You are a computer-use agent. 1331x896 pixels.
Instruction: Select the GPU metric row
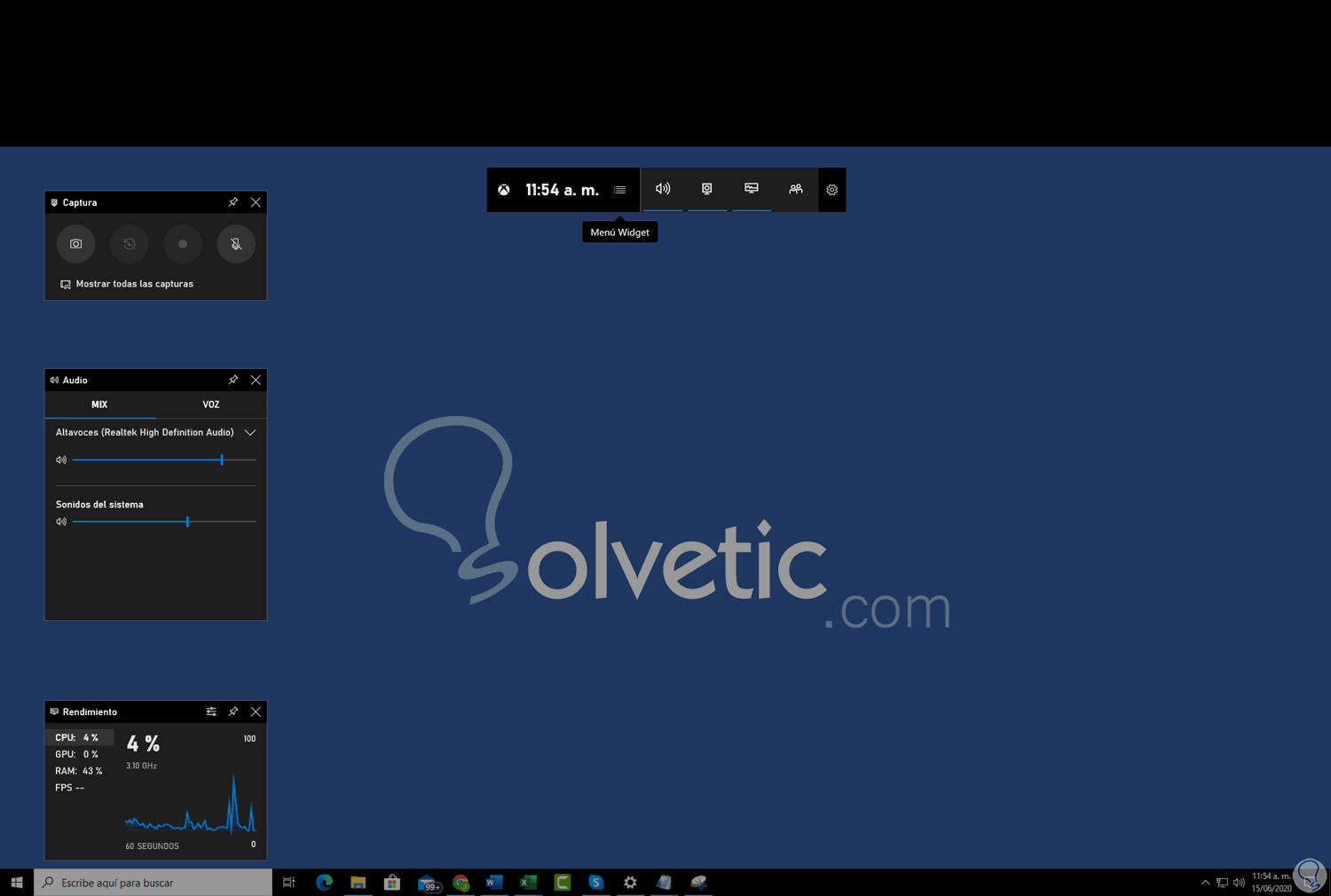click(80, 754)
